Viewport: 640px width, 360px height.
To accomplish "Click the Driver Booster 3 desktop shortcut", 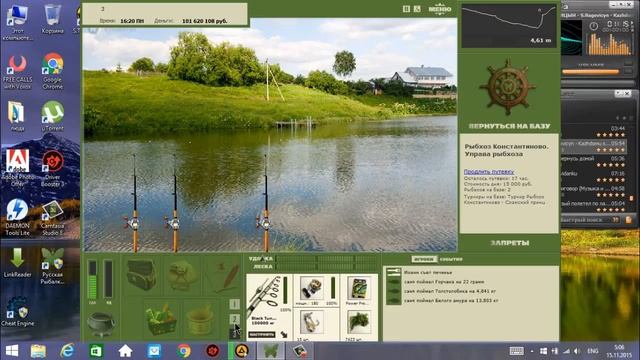I will pyautogui.click(x=53, y=169).
